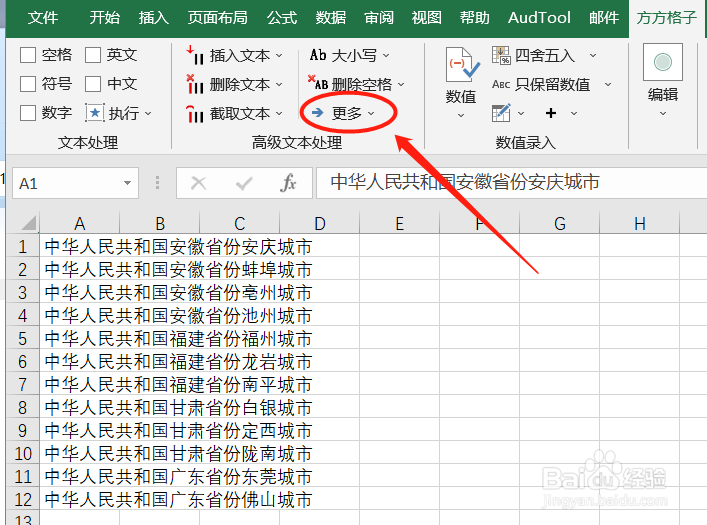Click the formula bar confirm checkmark icon
The width and height of the screenshot is (707, 525).
click(x=244, y=183)
